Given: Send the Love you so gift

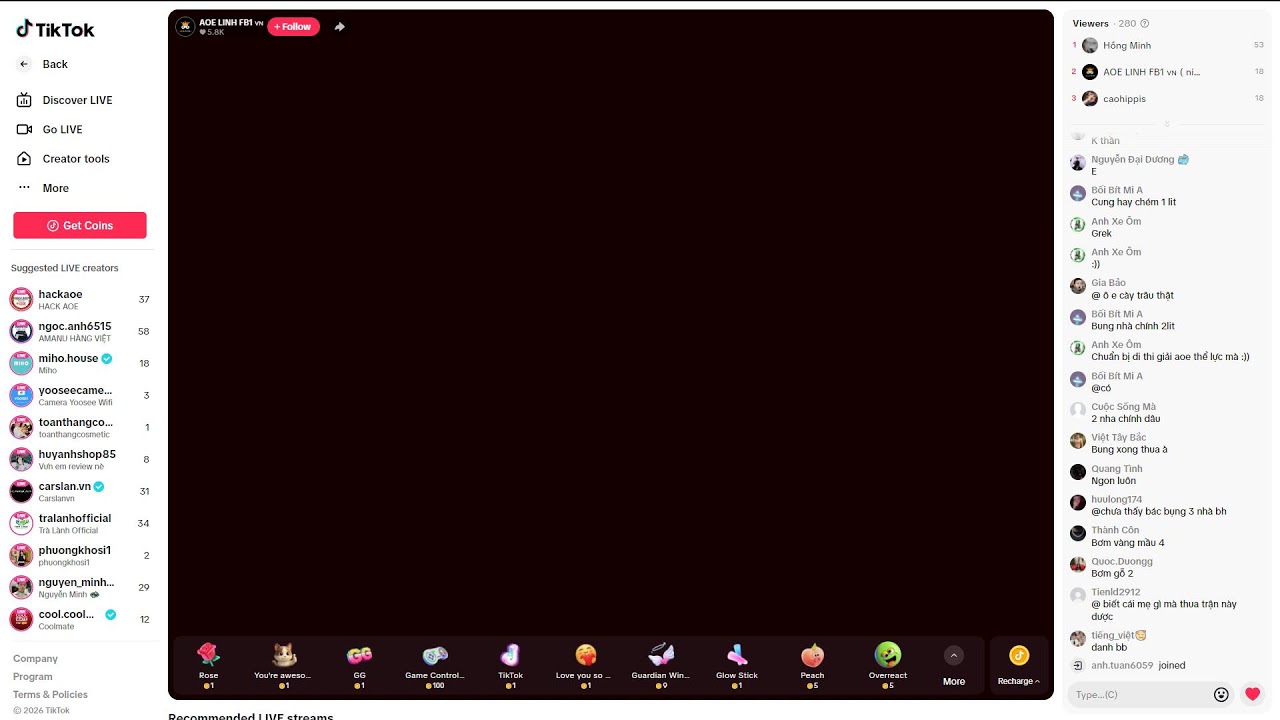Looking at the screenshot, I should coord(586,666).
